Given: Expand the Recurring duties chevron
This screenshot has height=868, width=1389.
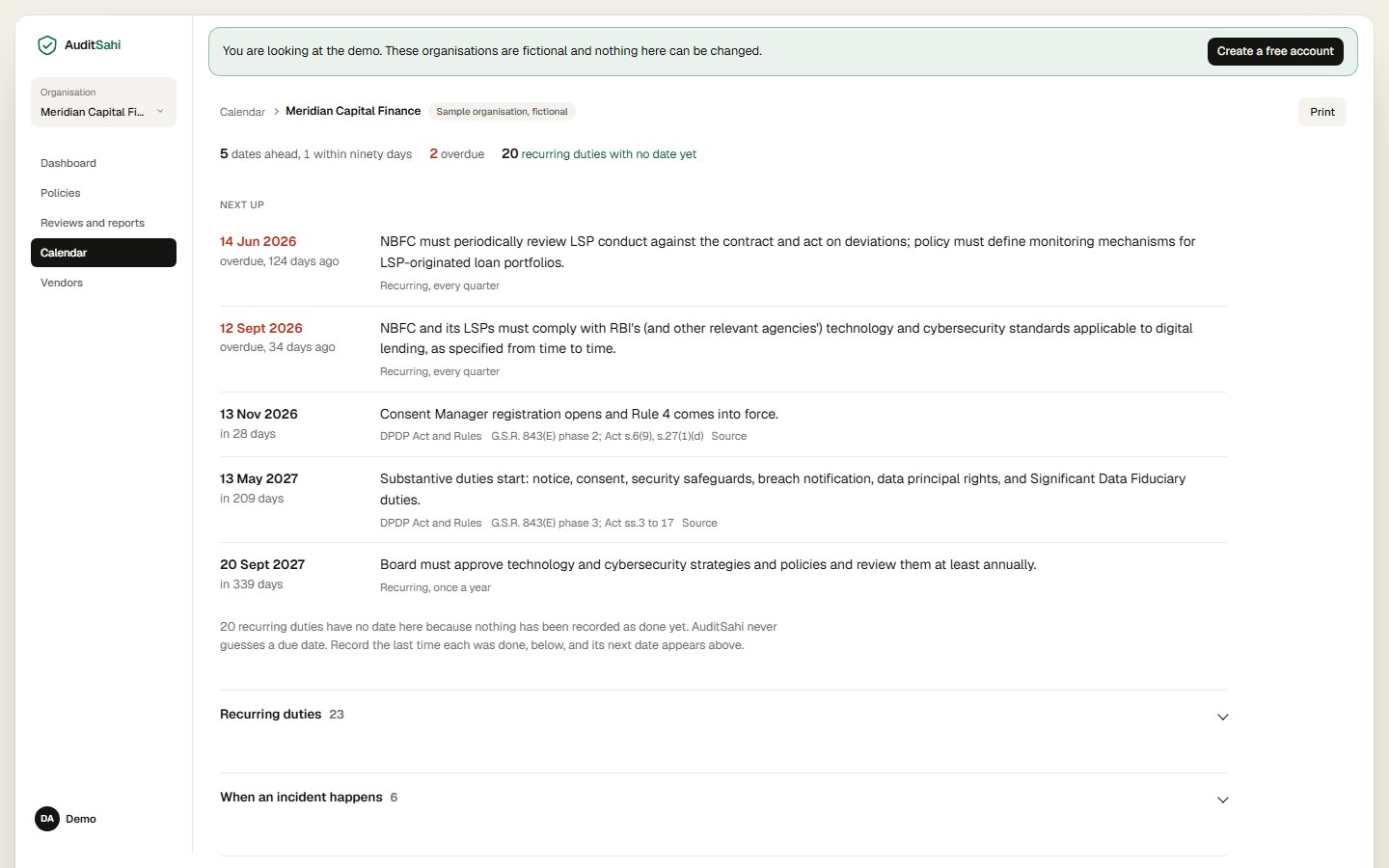Looking at the screenshot, I should point(1222,717).
